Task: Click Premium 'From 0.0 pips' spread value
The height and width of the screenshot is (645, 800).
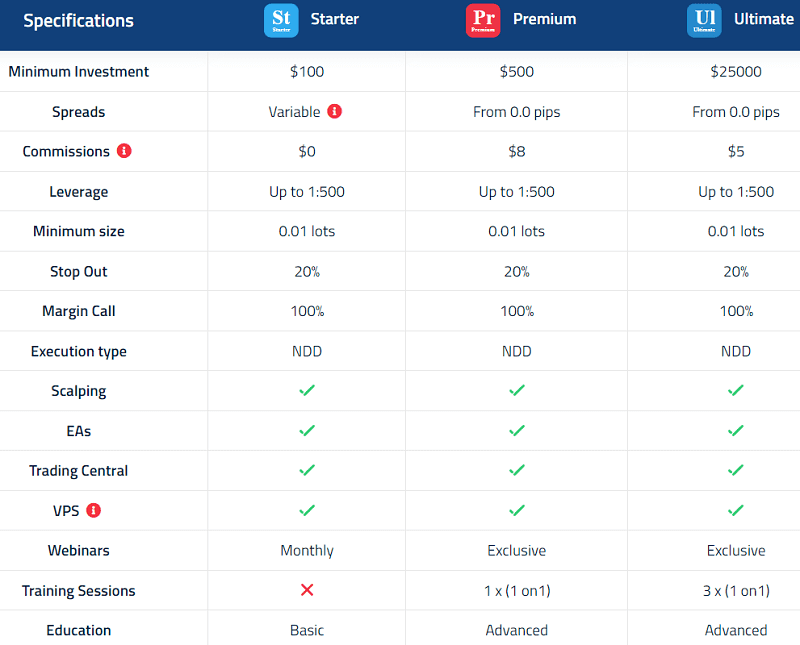Action: 517,112
